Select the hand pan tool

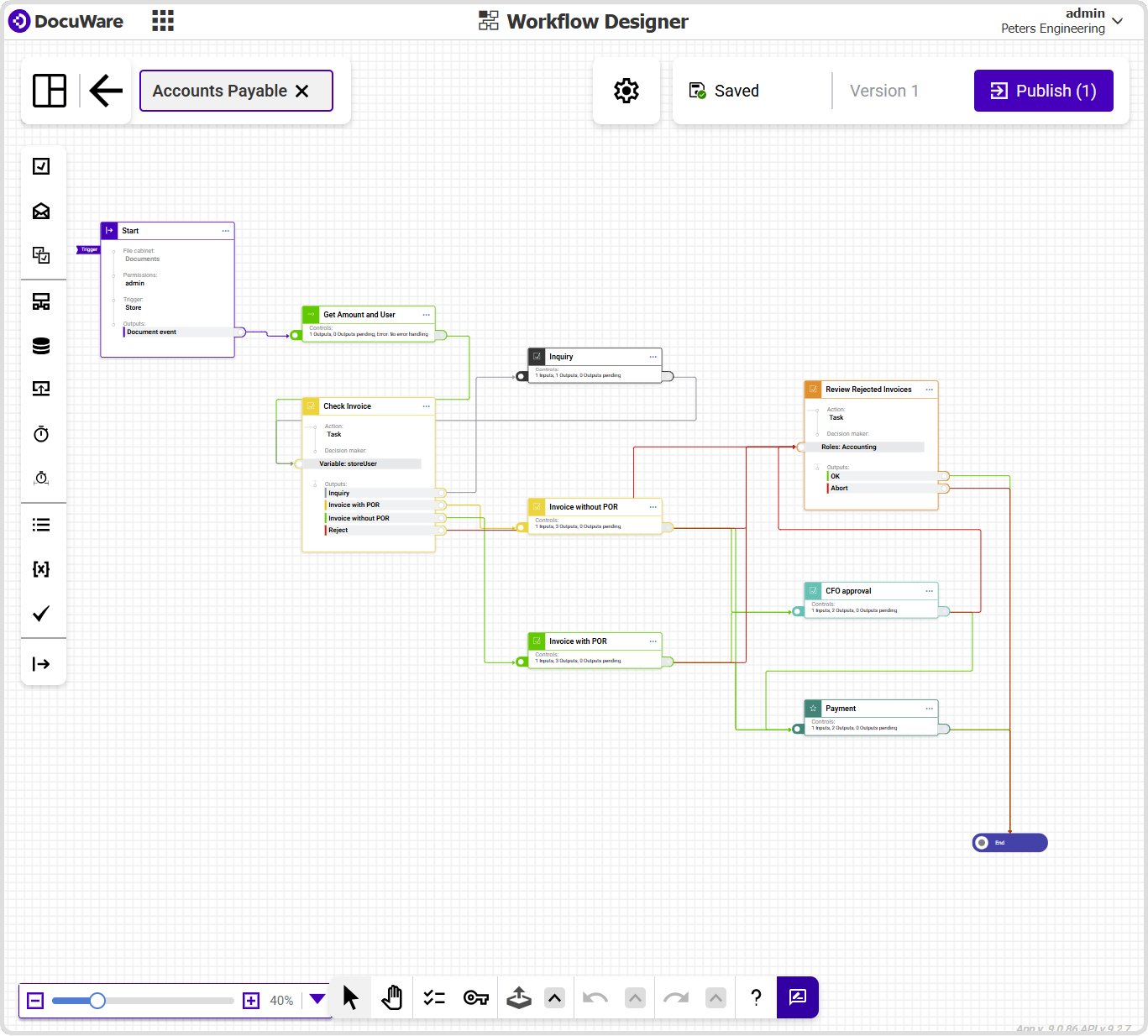(392, 997)
